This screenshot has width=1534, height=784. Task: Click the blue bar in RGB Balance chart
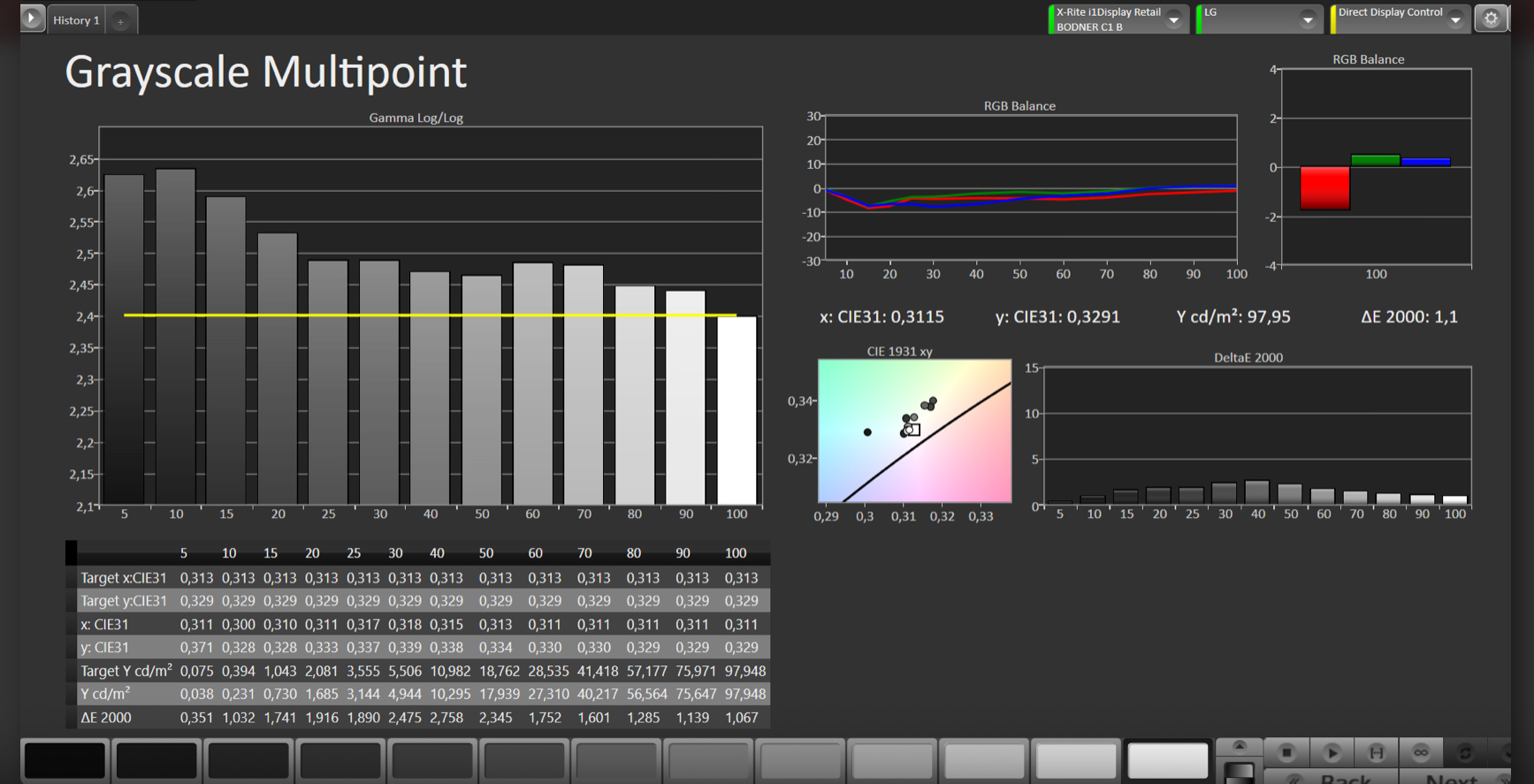point(1425,162)
